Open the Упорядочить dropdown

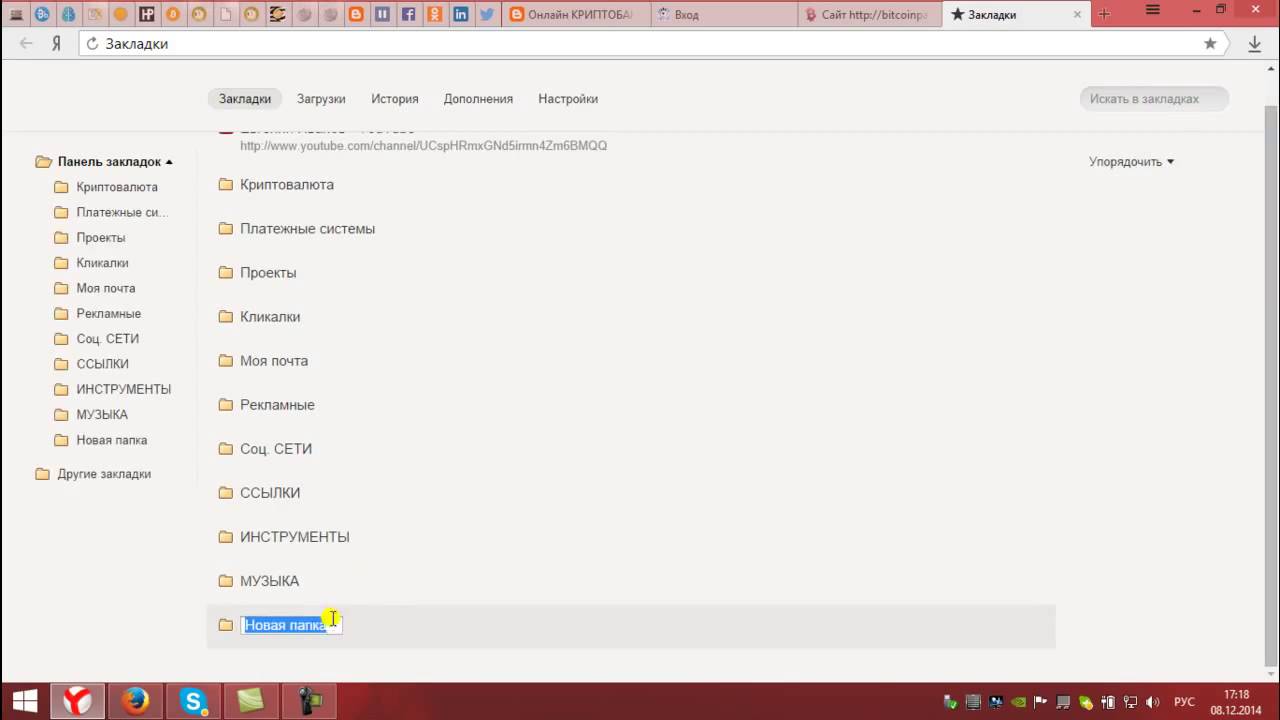tap(1131, 161)
